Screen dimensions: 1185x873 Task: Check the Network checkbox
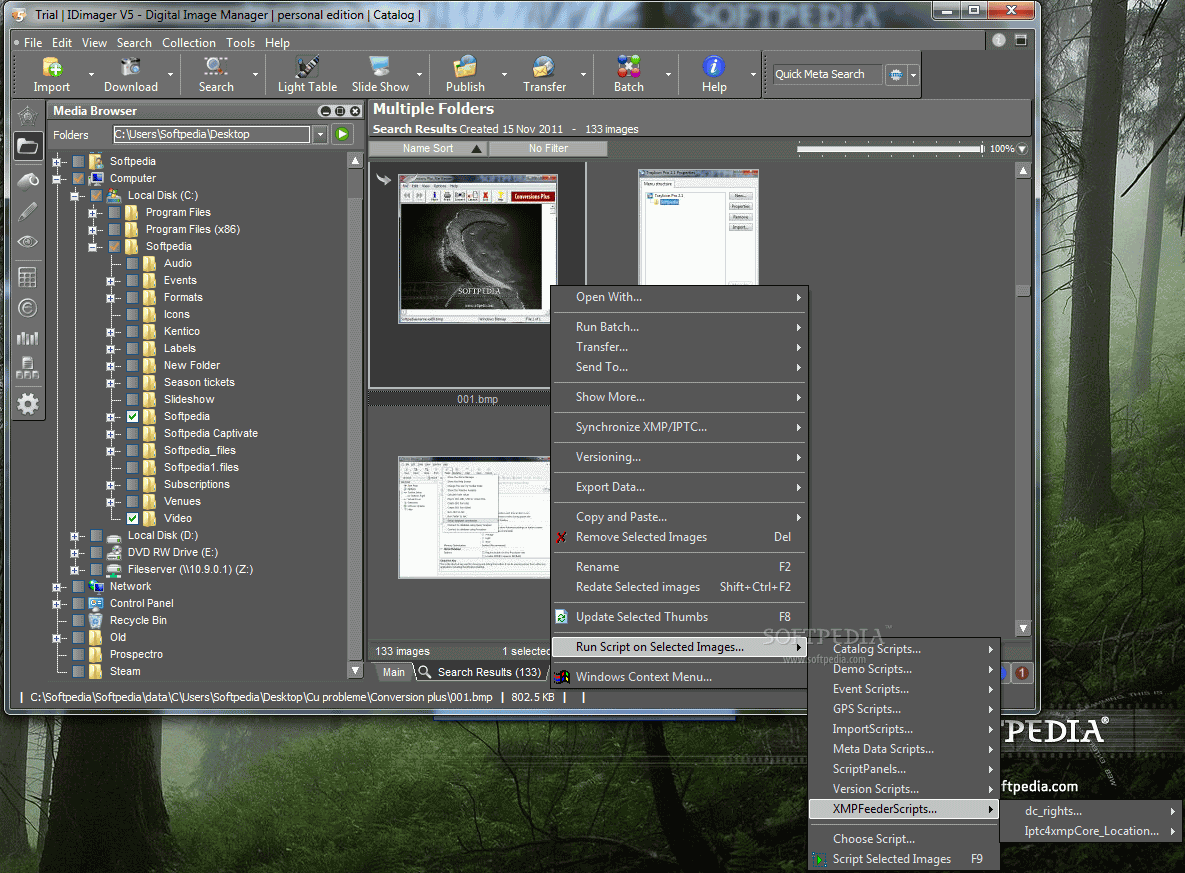tap(78, 587)
